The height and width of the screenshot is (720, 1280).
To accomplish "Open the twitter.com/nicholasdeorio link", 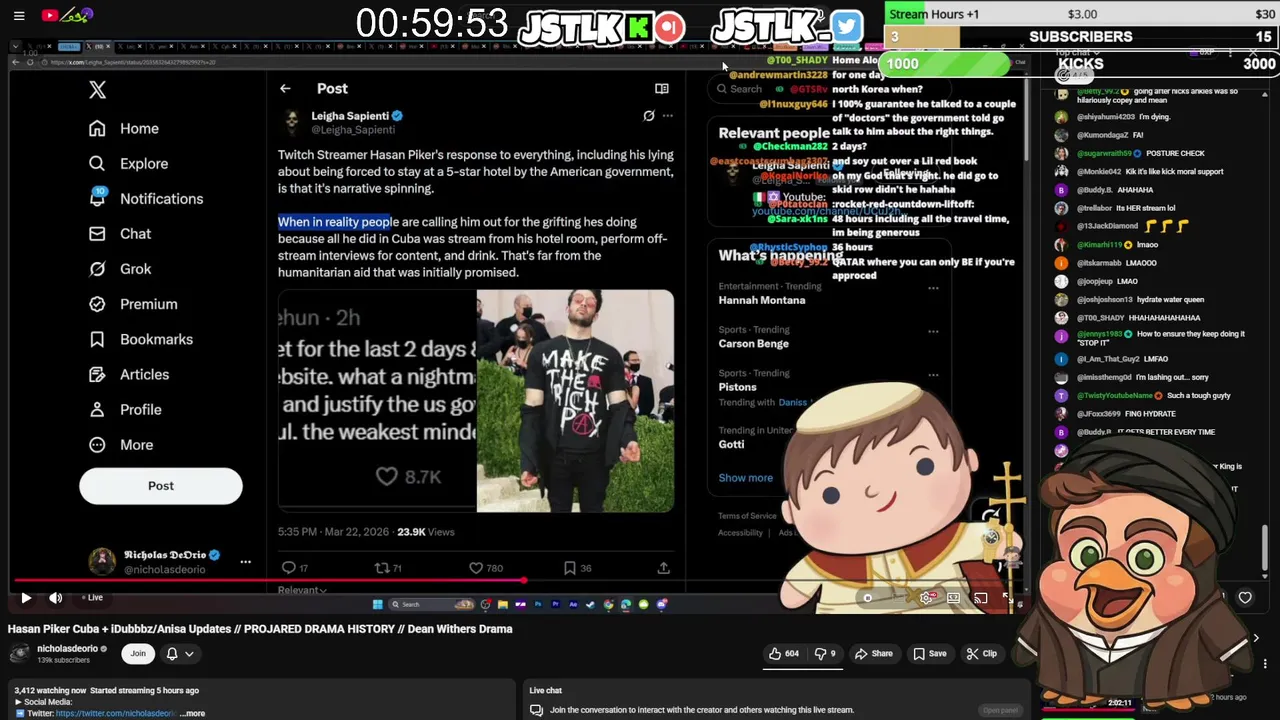I will (116, 714).
